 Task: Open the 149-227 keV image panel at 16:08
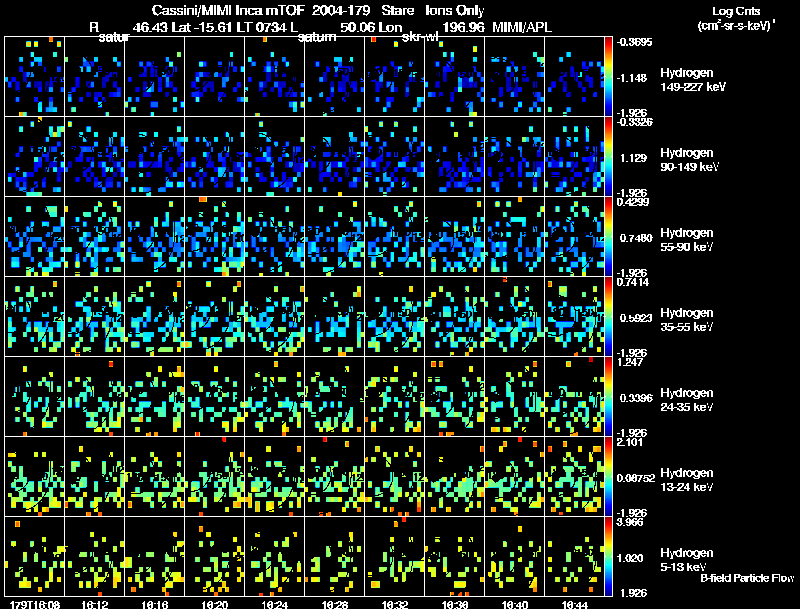coord(35,77)
